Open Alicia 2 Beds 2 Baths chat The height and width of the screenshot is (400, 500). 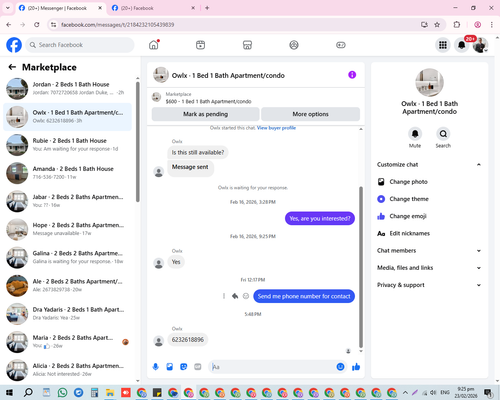coord(67,370)
